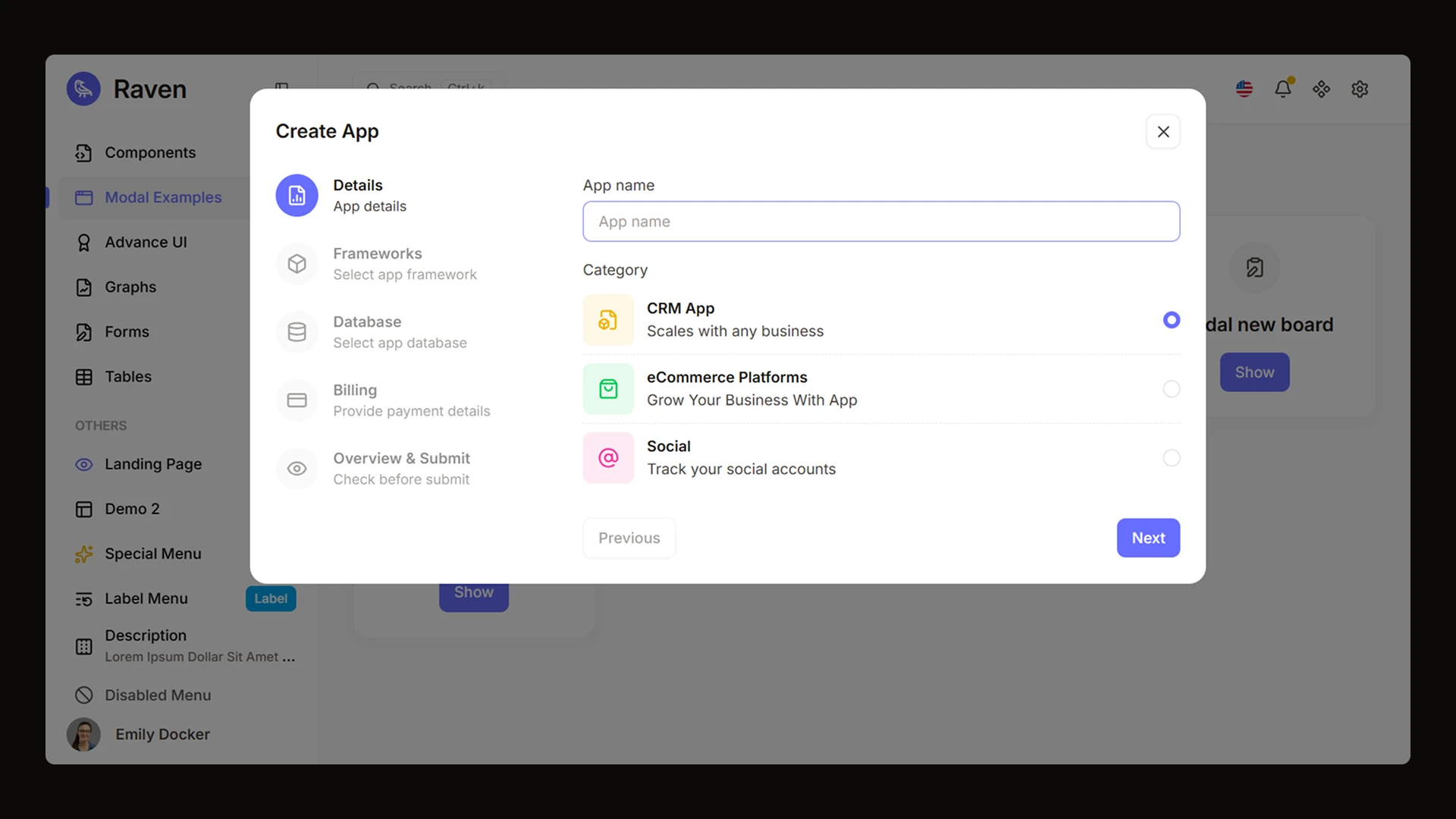
Task: Click the Social at-sign icon
Action: click(608, 458)
